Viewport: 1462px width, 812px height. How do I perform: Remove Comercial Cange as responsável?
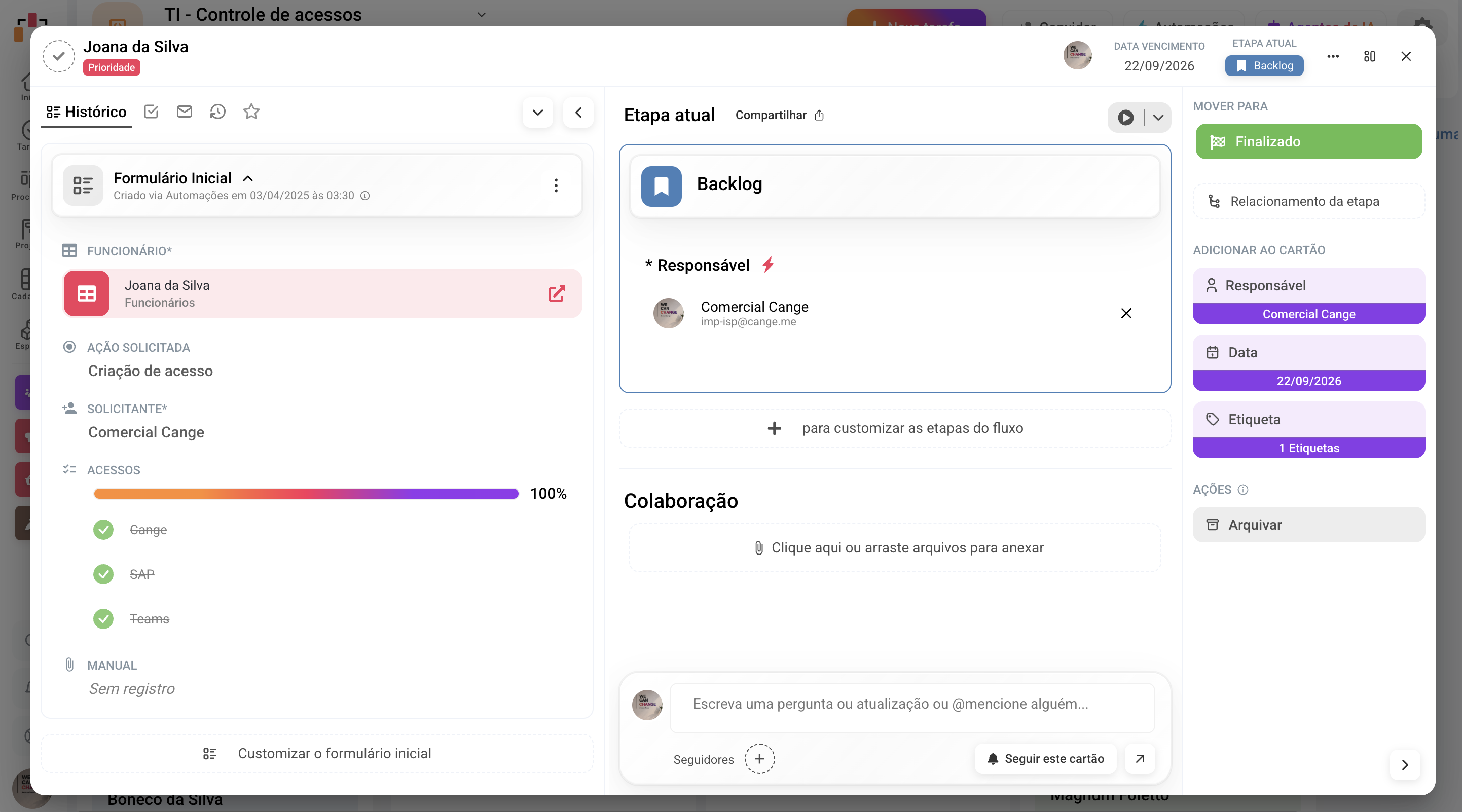click(1126, 313)
